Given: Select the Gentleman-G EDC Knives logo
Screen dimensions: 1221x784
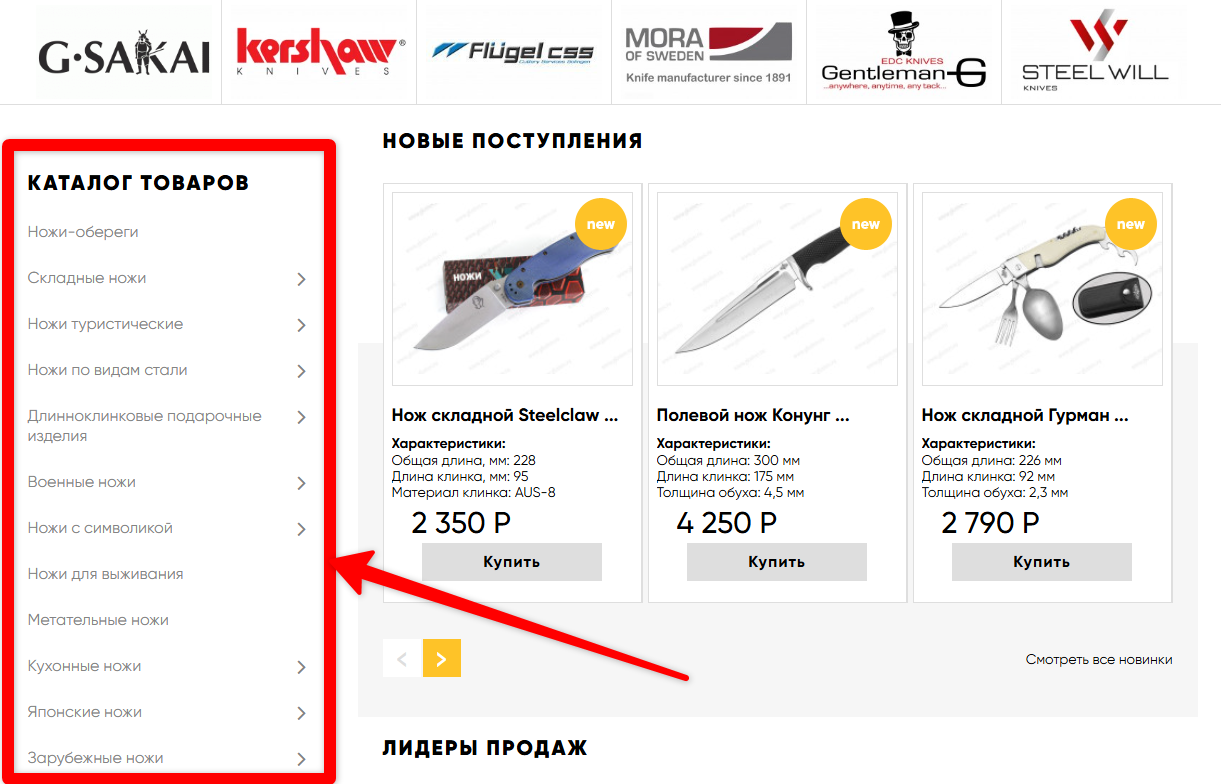Looking at the screenshot, I should click(903, 52).
